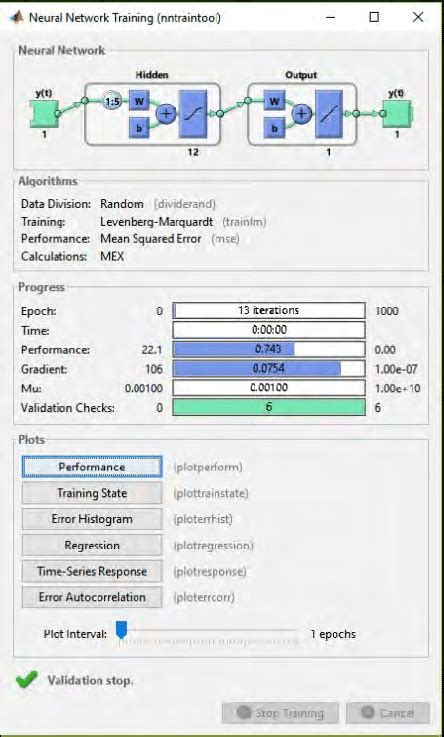Click the Performance progress bar 0.743

[269, 349]
